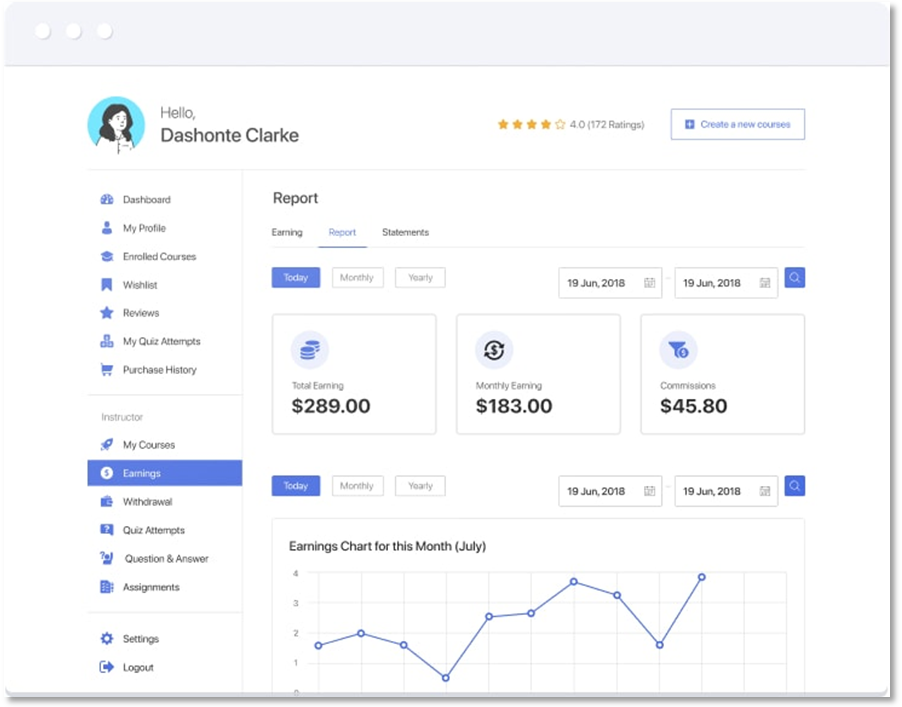Click the My Courses rocket icon

106,444
